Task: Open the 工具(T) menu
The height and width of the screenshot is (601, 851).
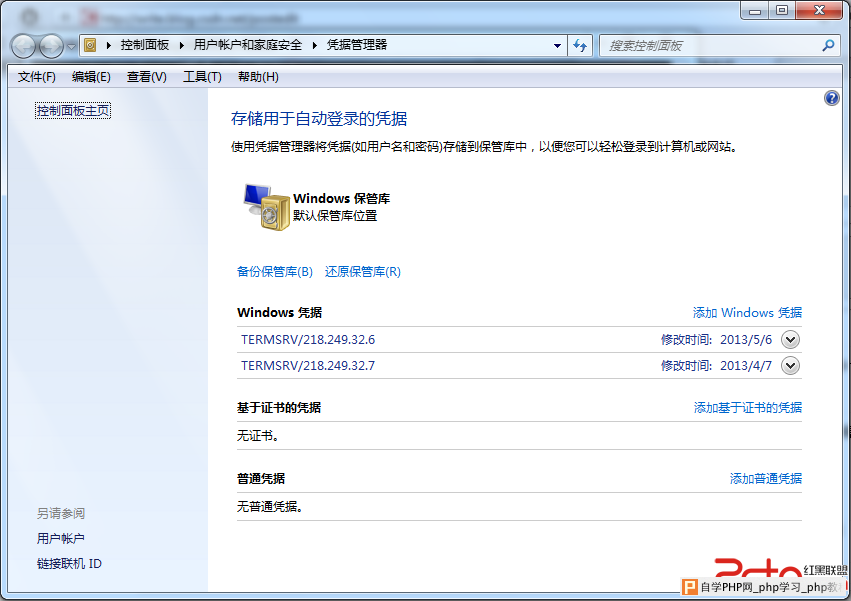Action: coord(202,77)
